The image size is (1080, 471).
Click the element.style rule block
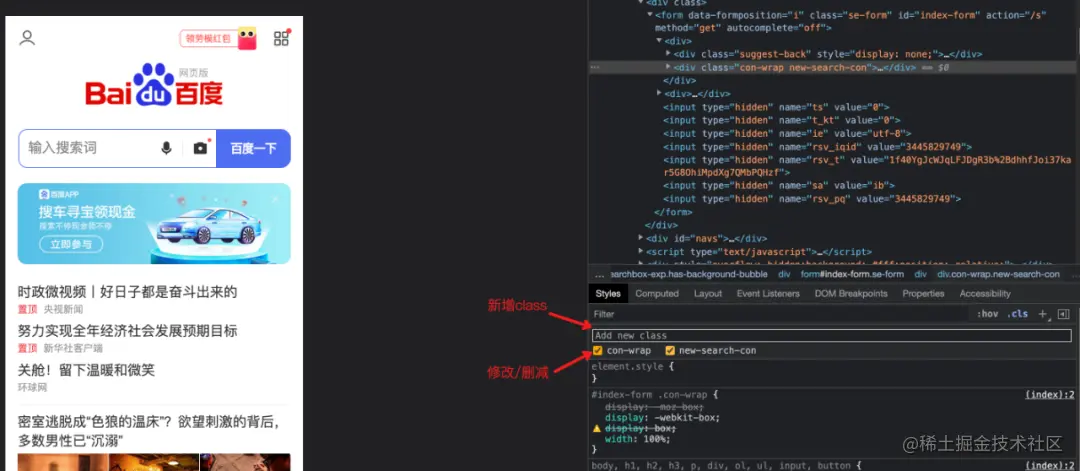[x=831, y=372]
